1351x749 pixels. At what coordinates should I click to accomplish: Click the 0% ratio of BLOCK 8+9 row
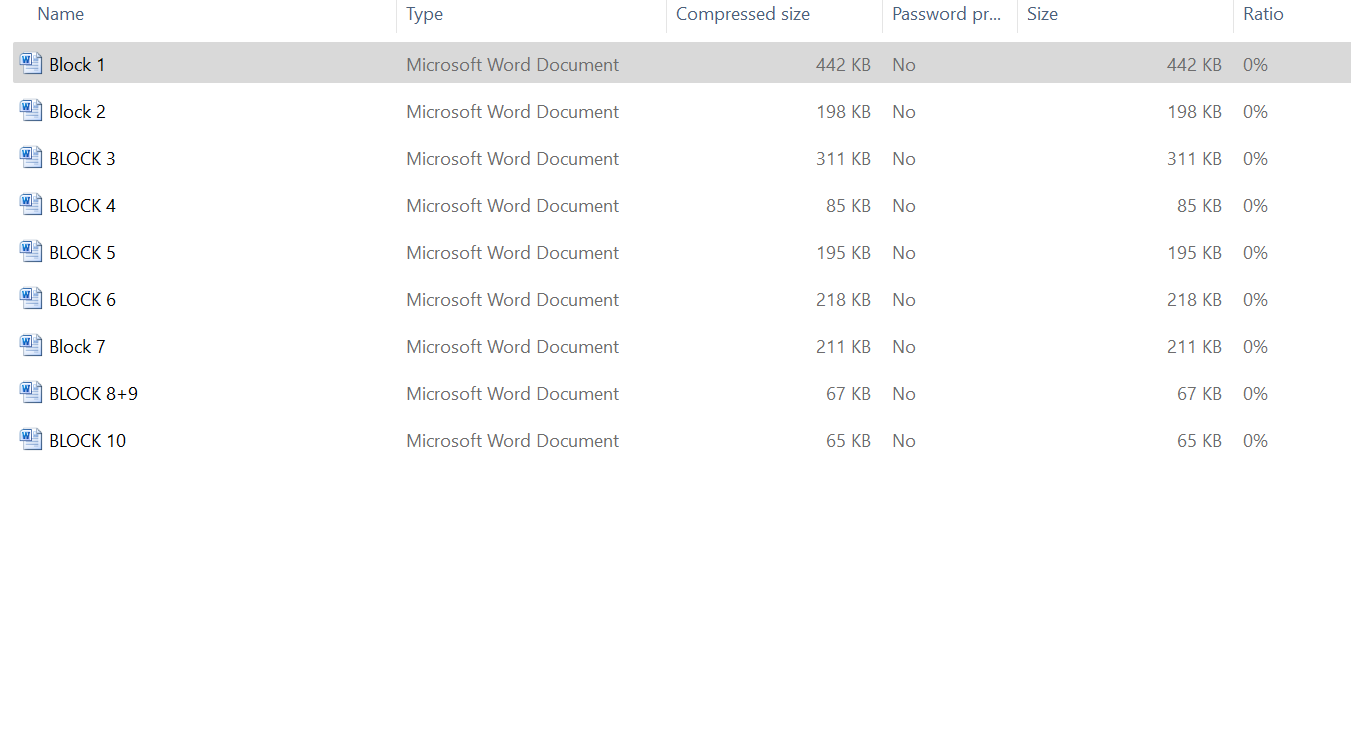pos(1255,394)
